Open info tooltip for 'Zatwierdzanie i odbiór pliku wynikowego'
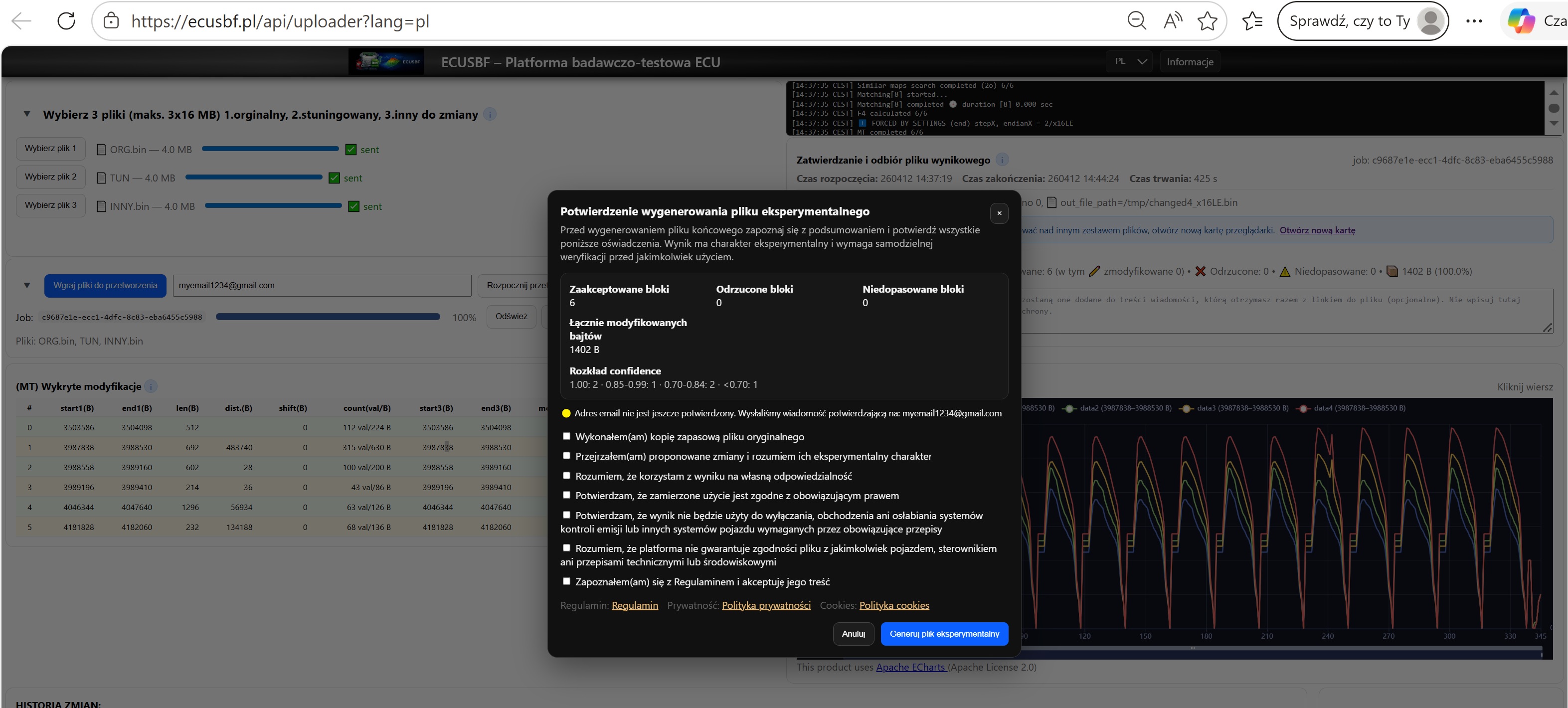Viewport: 1568px width, 708px height. pos(1003,160)
